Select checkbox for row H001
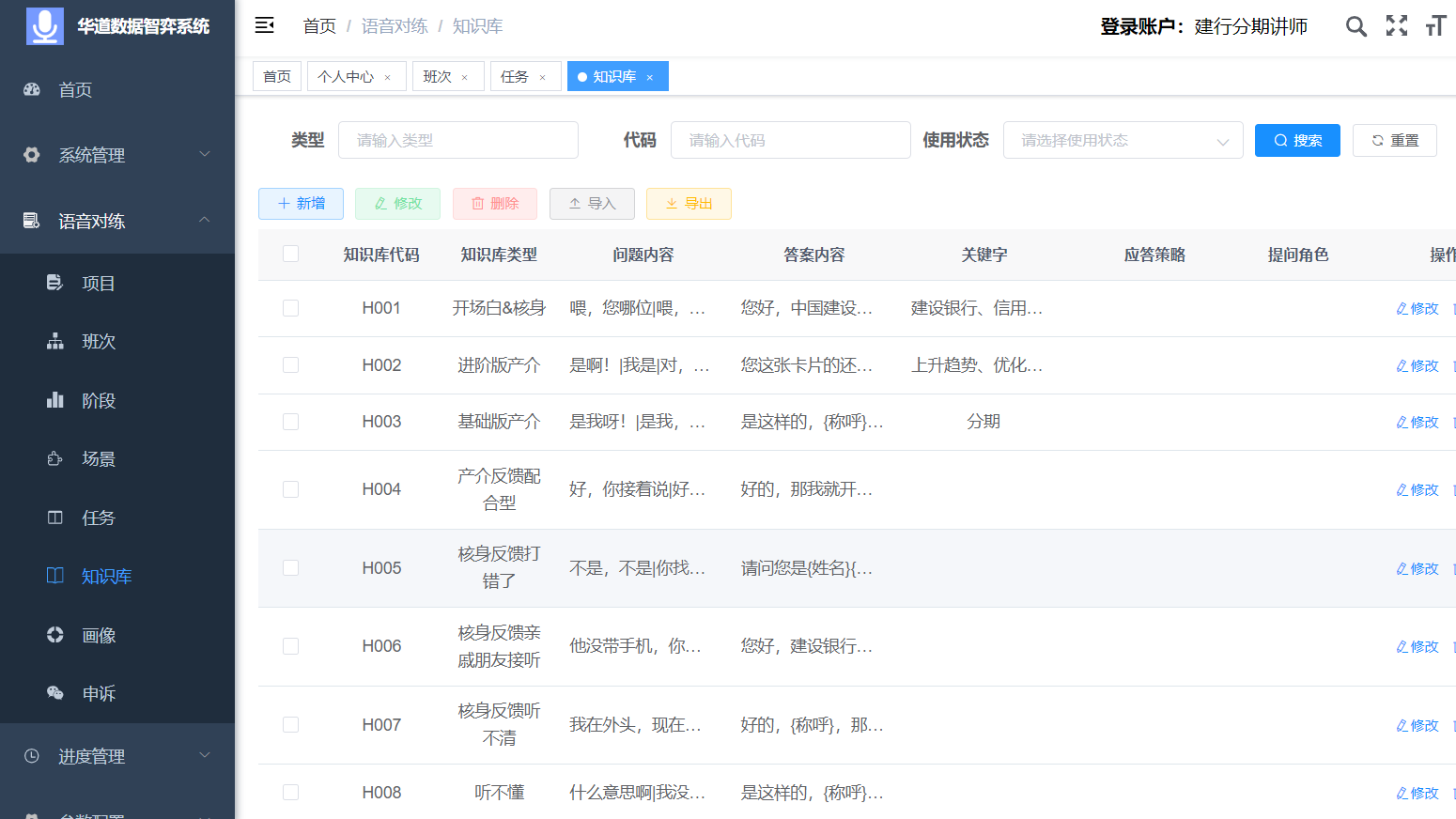 point(291,308)
